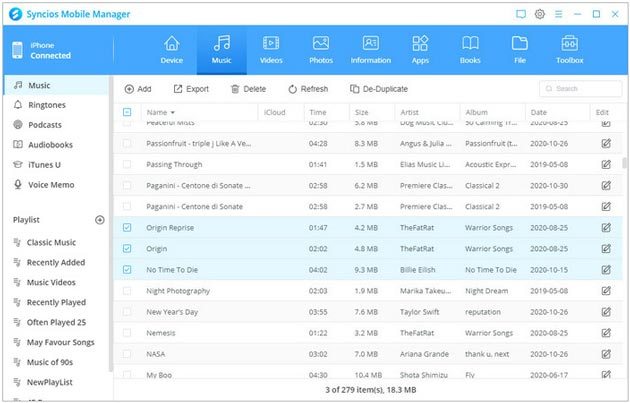Edit tags for NASA
Viewport: 630px width, 403px height.
point(606,354)
